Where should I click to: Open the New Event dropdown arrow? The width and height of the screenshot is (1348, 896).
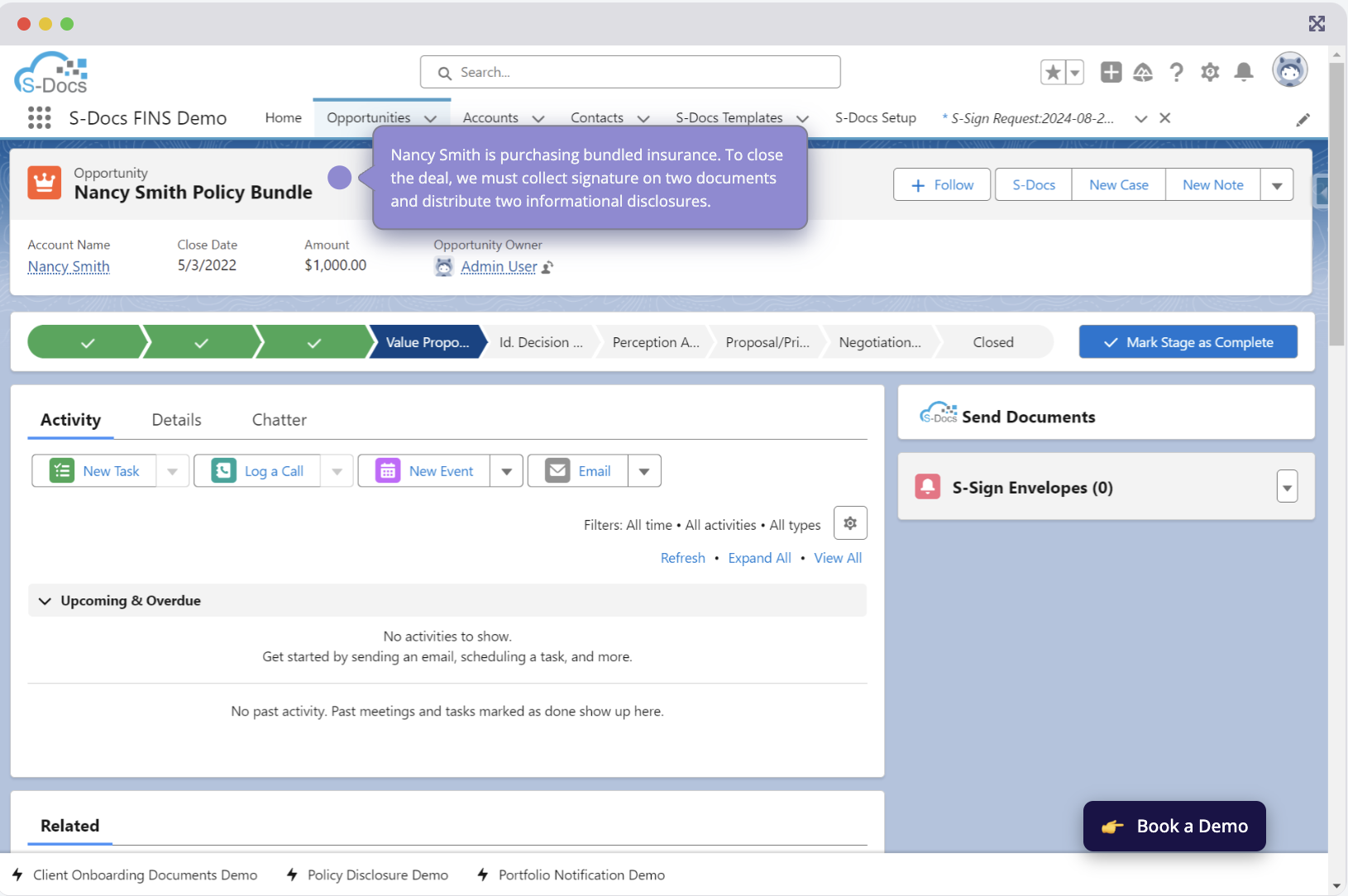[x=506, y=471]
